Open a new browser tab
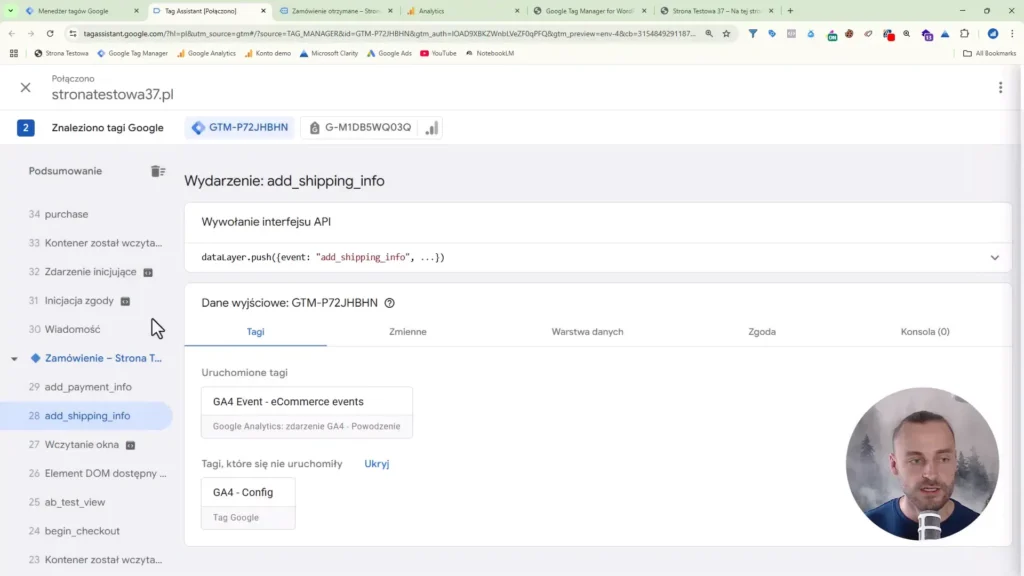The image size is (1024, 576). 790,10
